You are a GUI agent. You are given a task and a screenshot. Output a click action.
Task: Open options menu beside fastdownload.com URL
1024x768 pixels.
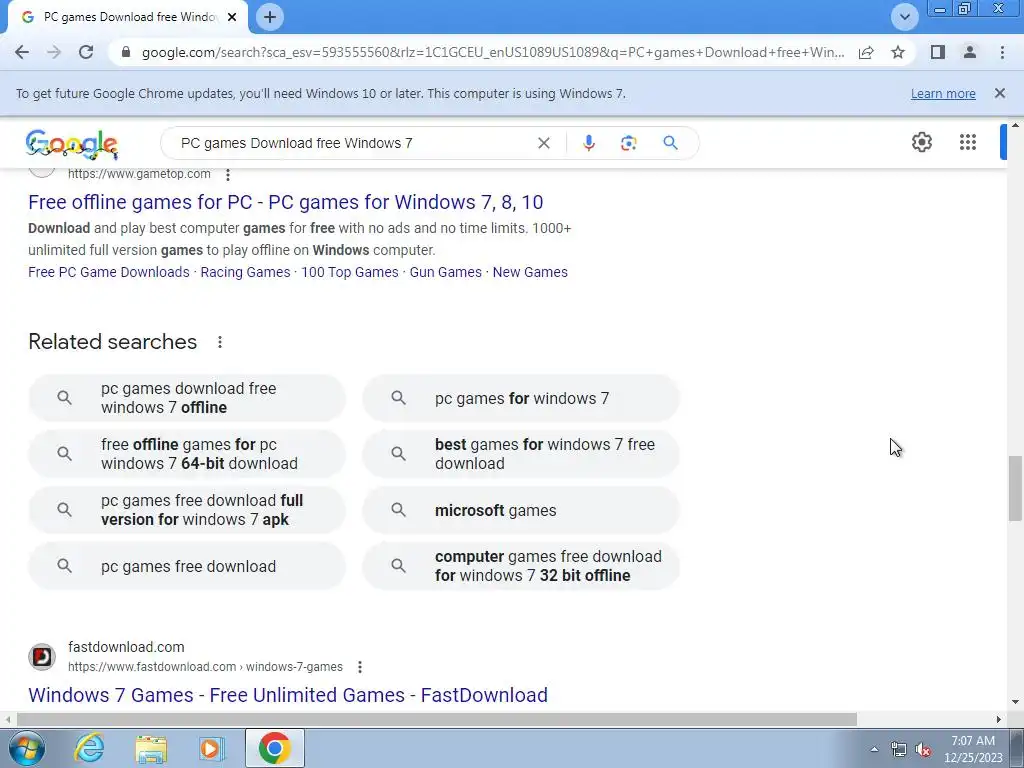click(360, 667)
